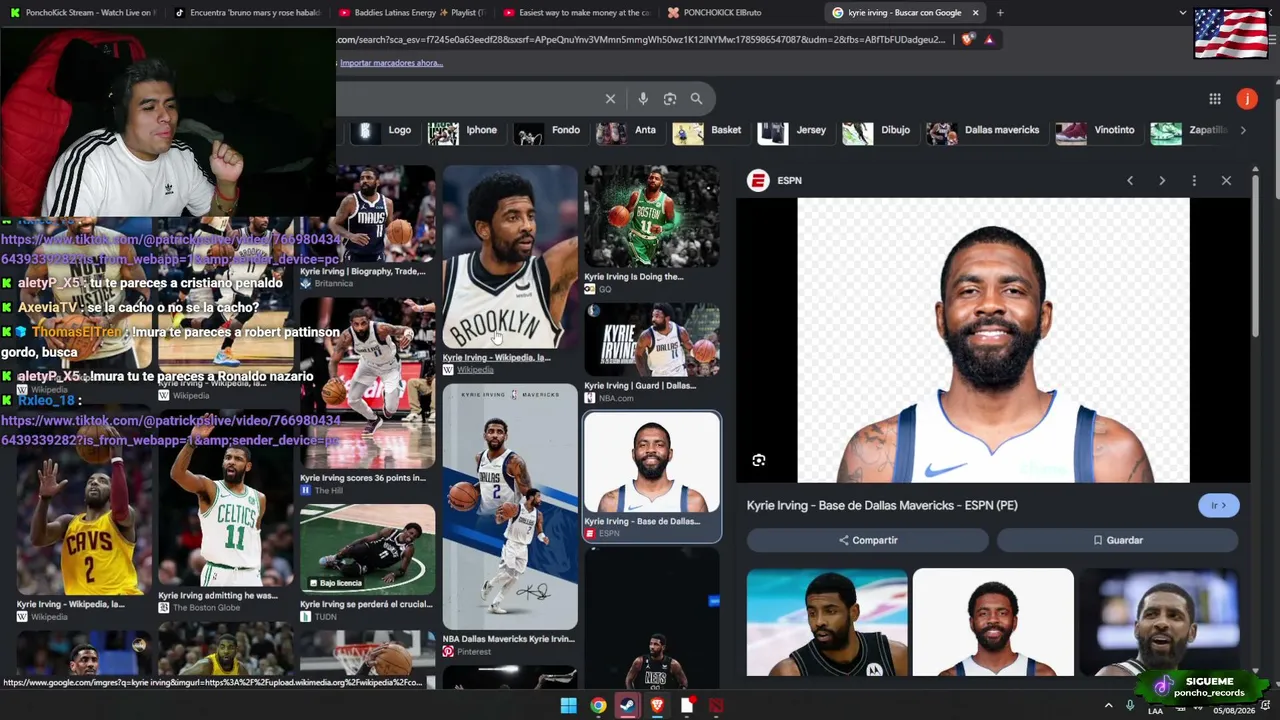Filter images by Anta chip
This screenshot has height=720, width=1280.
point(629,130)
